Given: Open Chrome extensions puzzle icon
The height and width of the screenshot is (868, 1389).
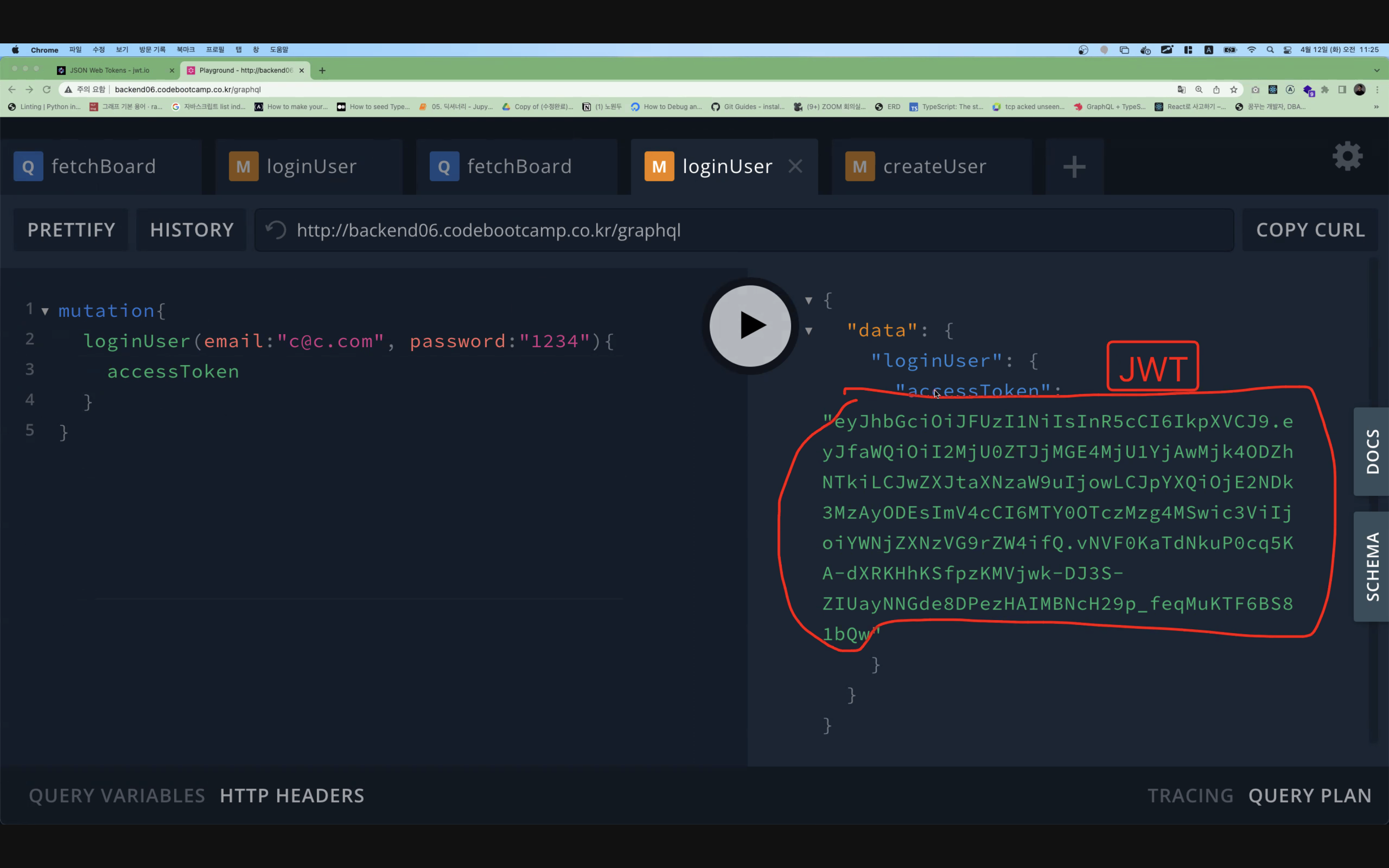Looking at the screenshot, I should pos(1325,90).
